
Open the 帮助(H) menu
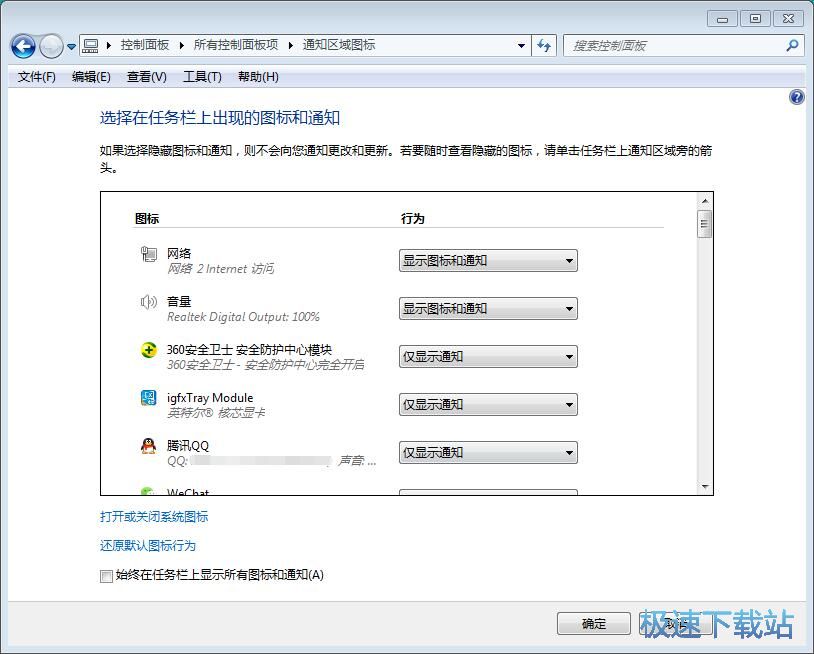258,77
